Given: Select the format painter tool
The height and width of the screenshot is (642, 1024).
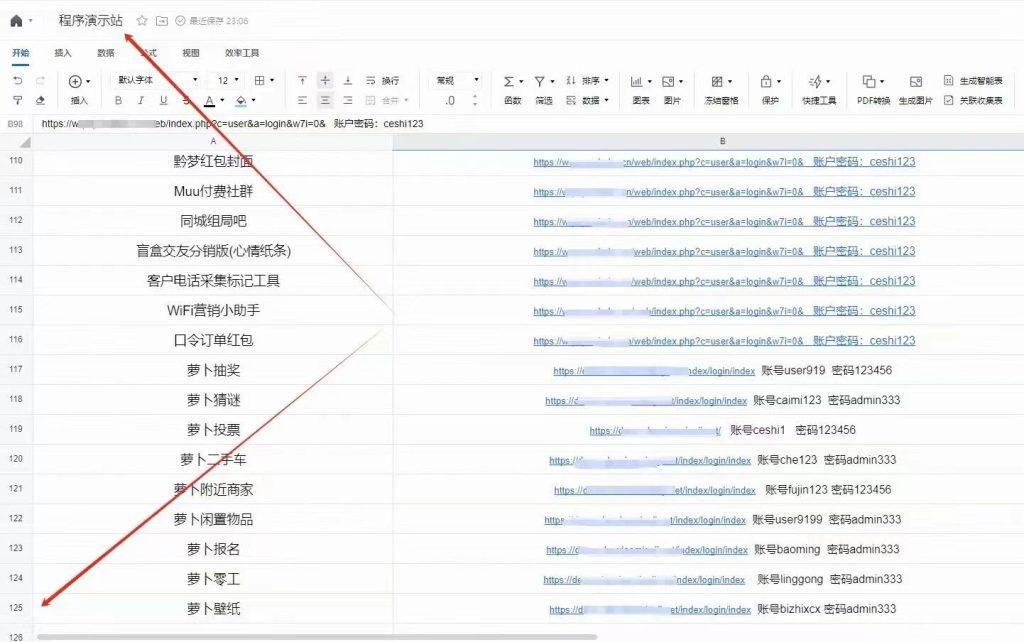Looking at the screenshot, I should pos(18,101).
